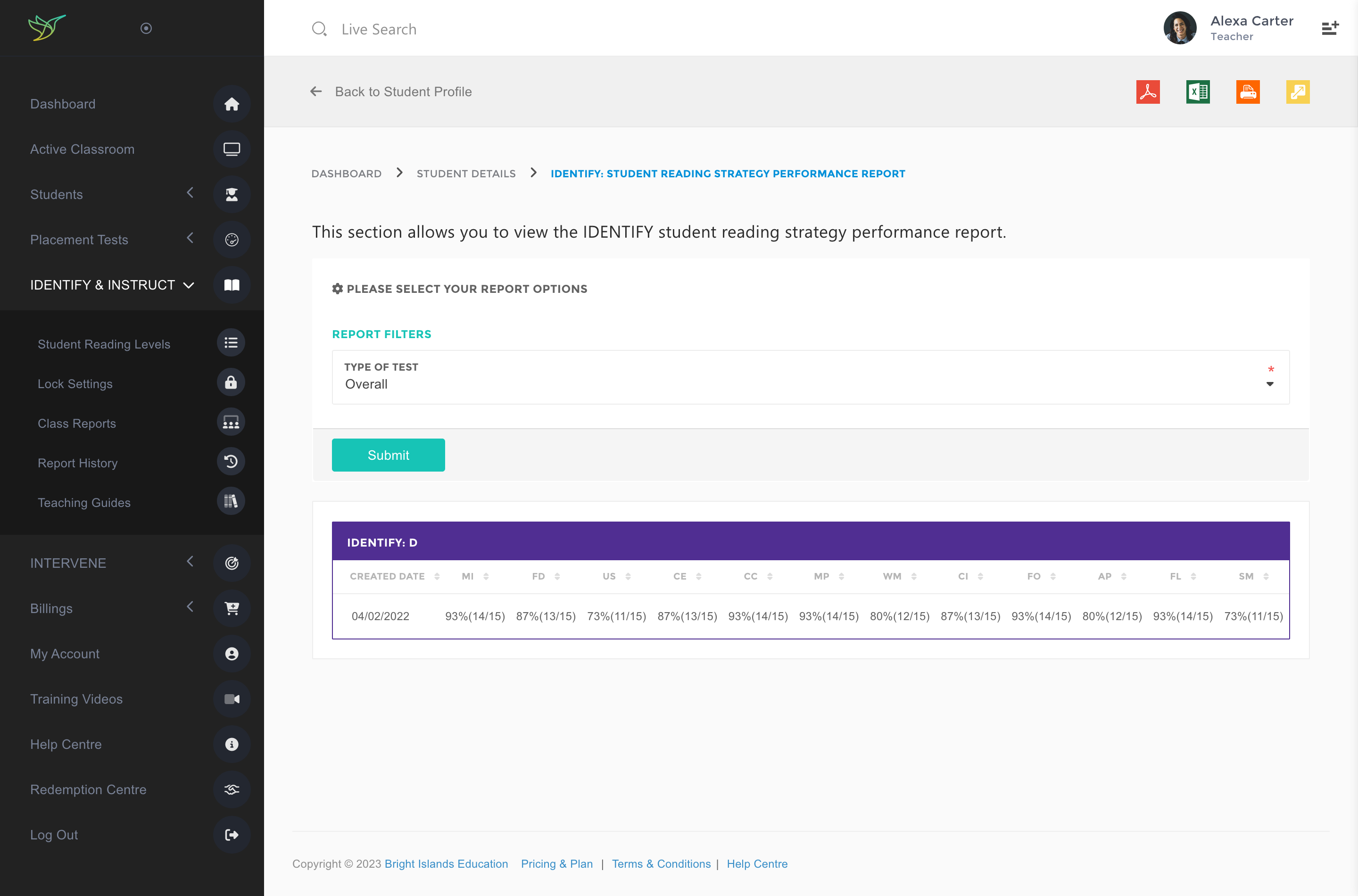The width and height of the screenshot is (1358, 896).
Task: Click the Dashboard home icon
Action: pyautogui.click(x=232, y=104)
